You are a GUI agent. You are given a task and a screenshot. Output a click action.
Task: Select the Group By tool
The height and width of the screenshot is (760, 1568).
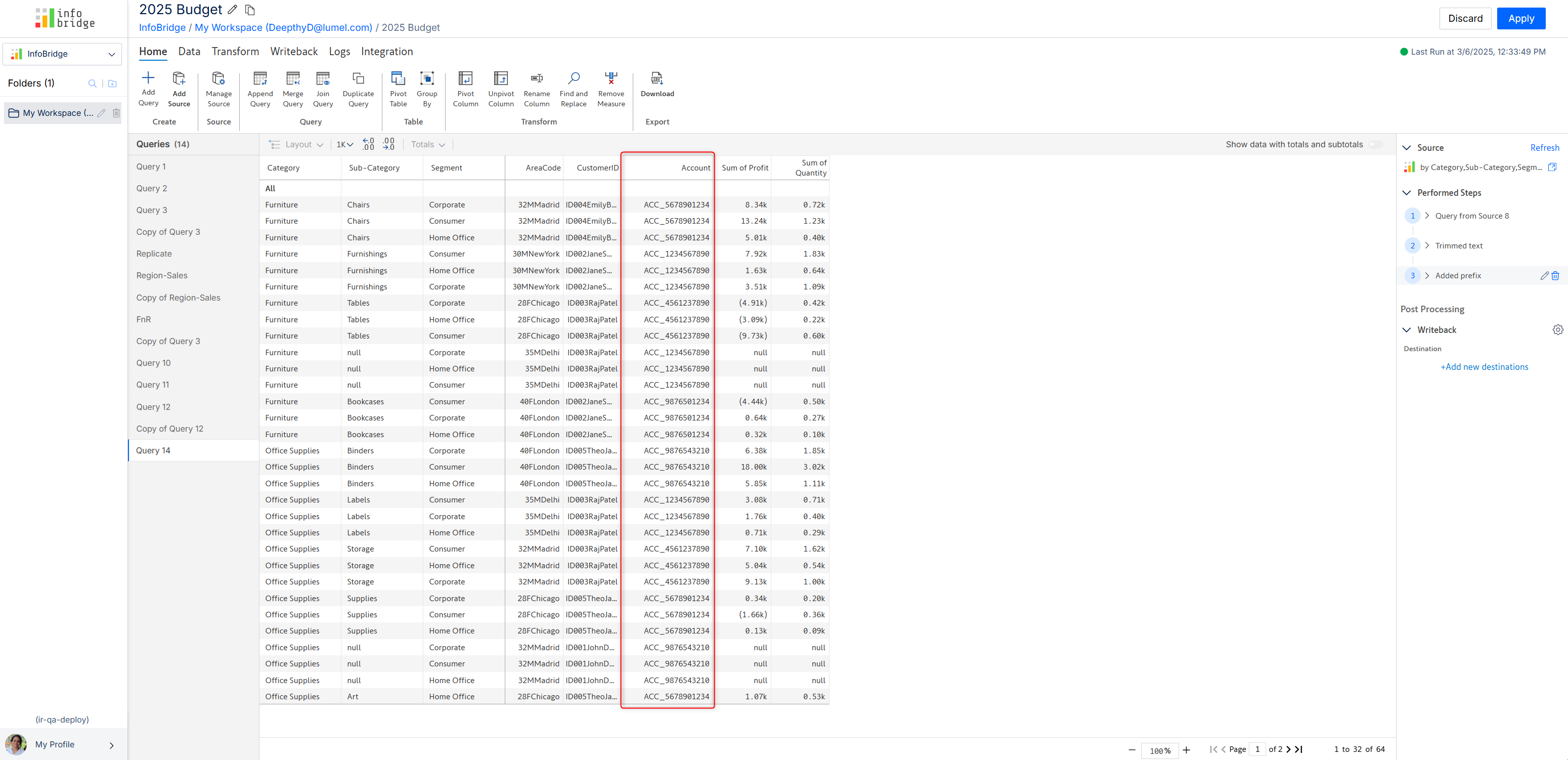coord(427,78)
